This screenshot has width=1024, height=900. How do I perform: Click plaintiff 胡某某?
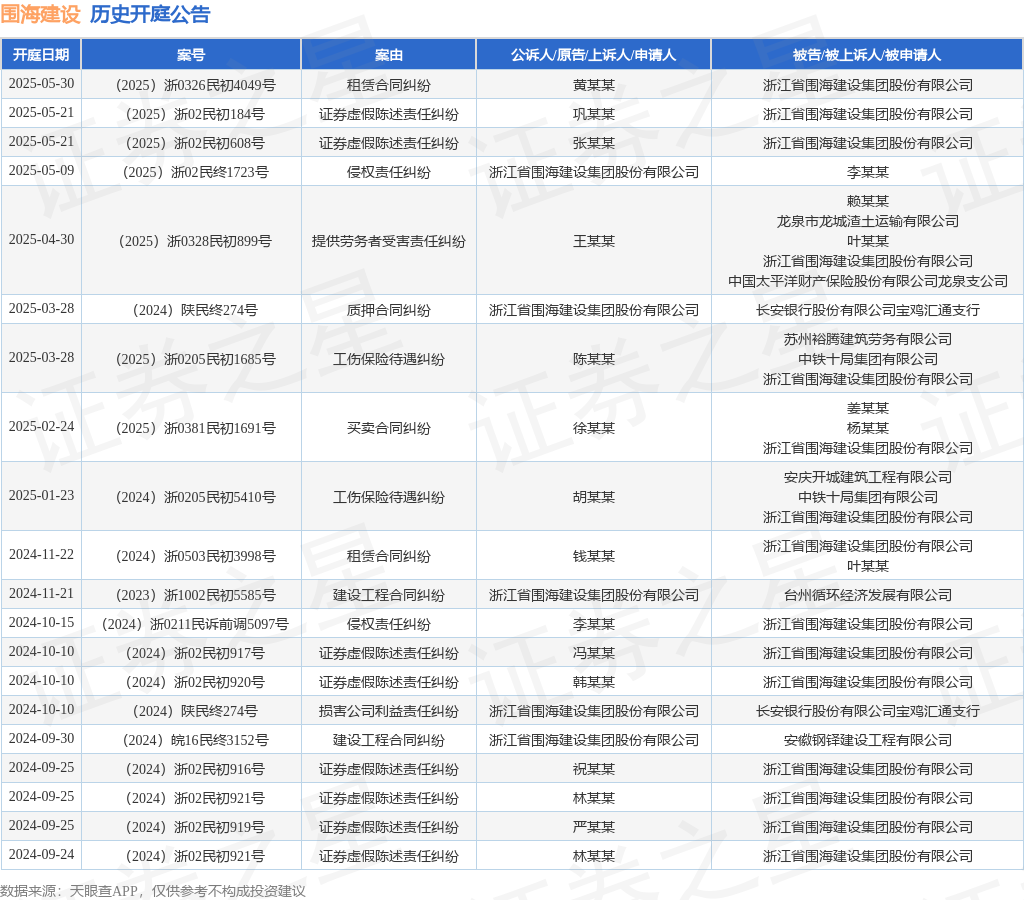coord(594,497)
